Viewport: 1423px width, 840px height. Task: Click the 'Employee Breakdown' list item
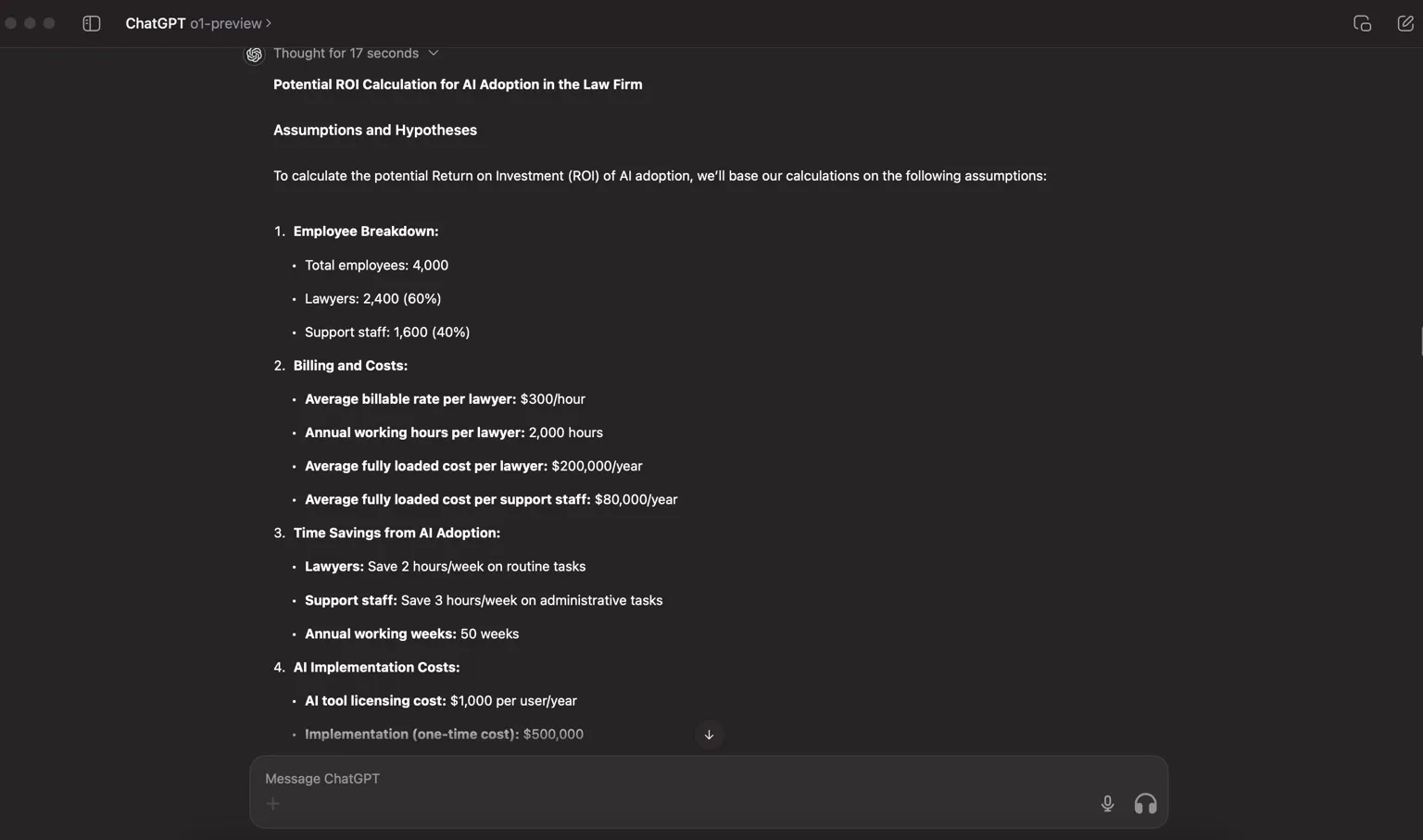[366, 231]
